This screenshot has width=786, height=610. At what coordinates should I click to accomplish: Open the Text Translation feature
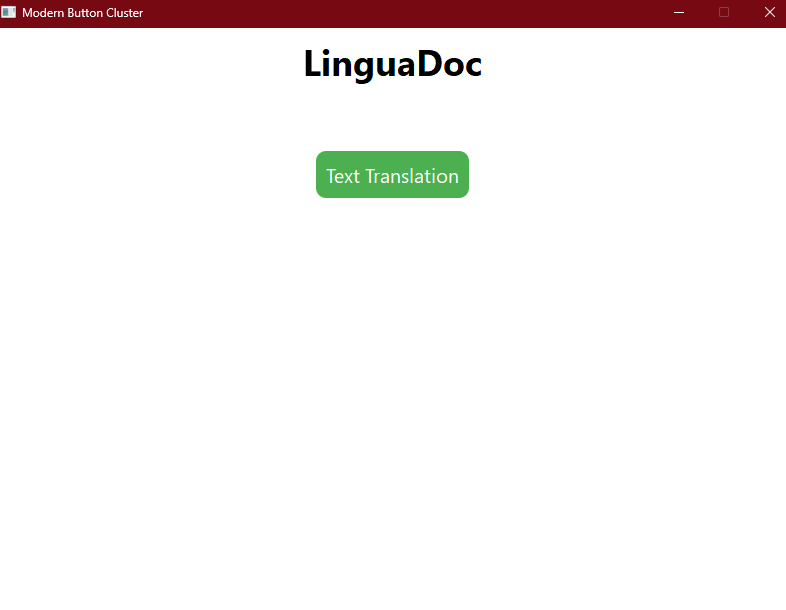click(x=392, y=174)
